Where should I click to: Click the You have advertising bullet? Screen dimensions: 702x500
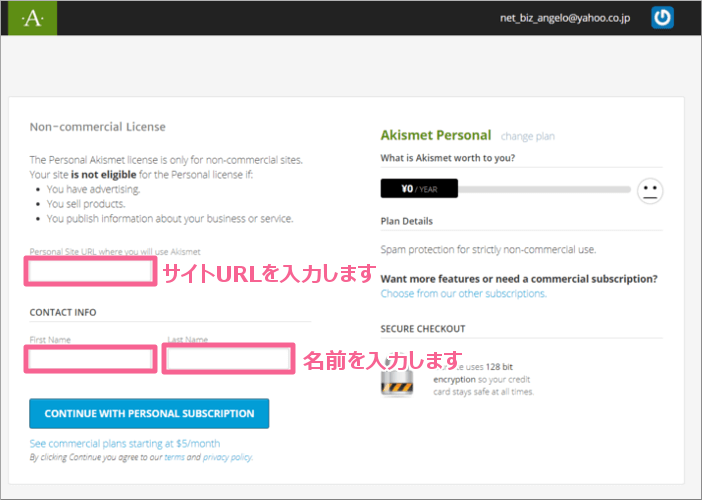94,189
